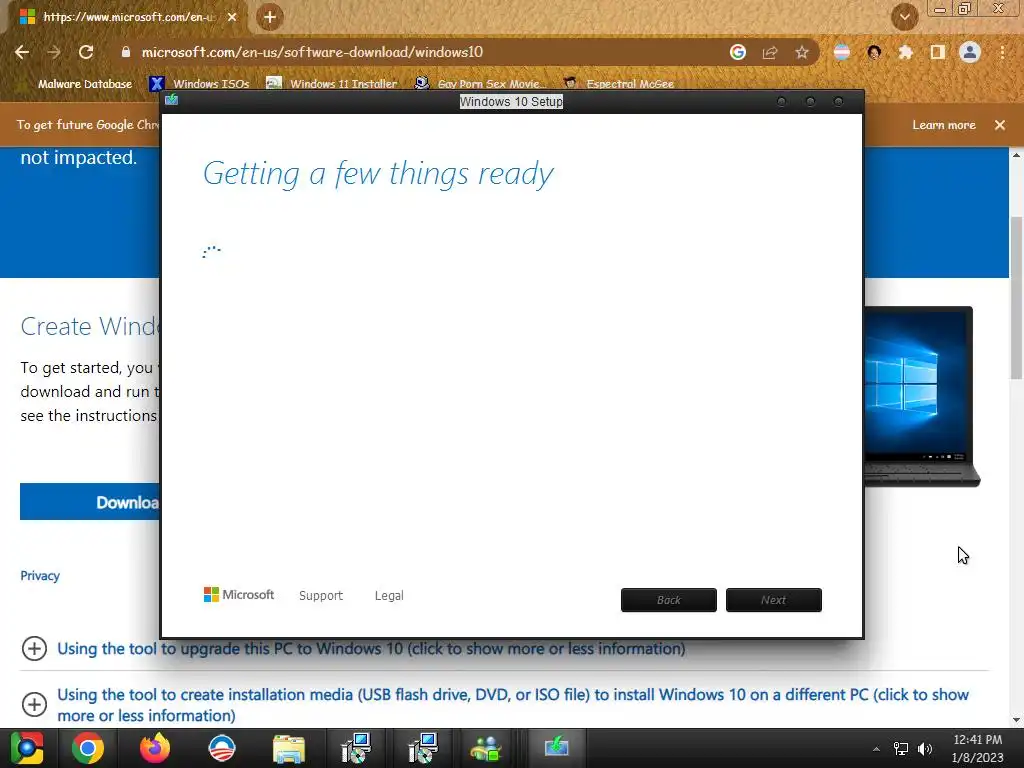Open the Chrome profile avatar
1024x768 pixels.
(970, 52)
